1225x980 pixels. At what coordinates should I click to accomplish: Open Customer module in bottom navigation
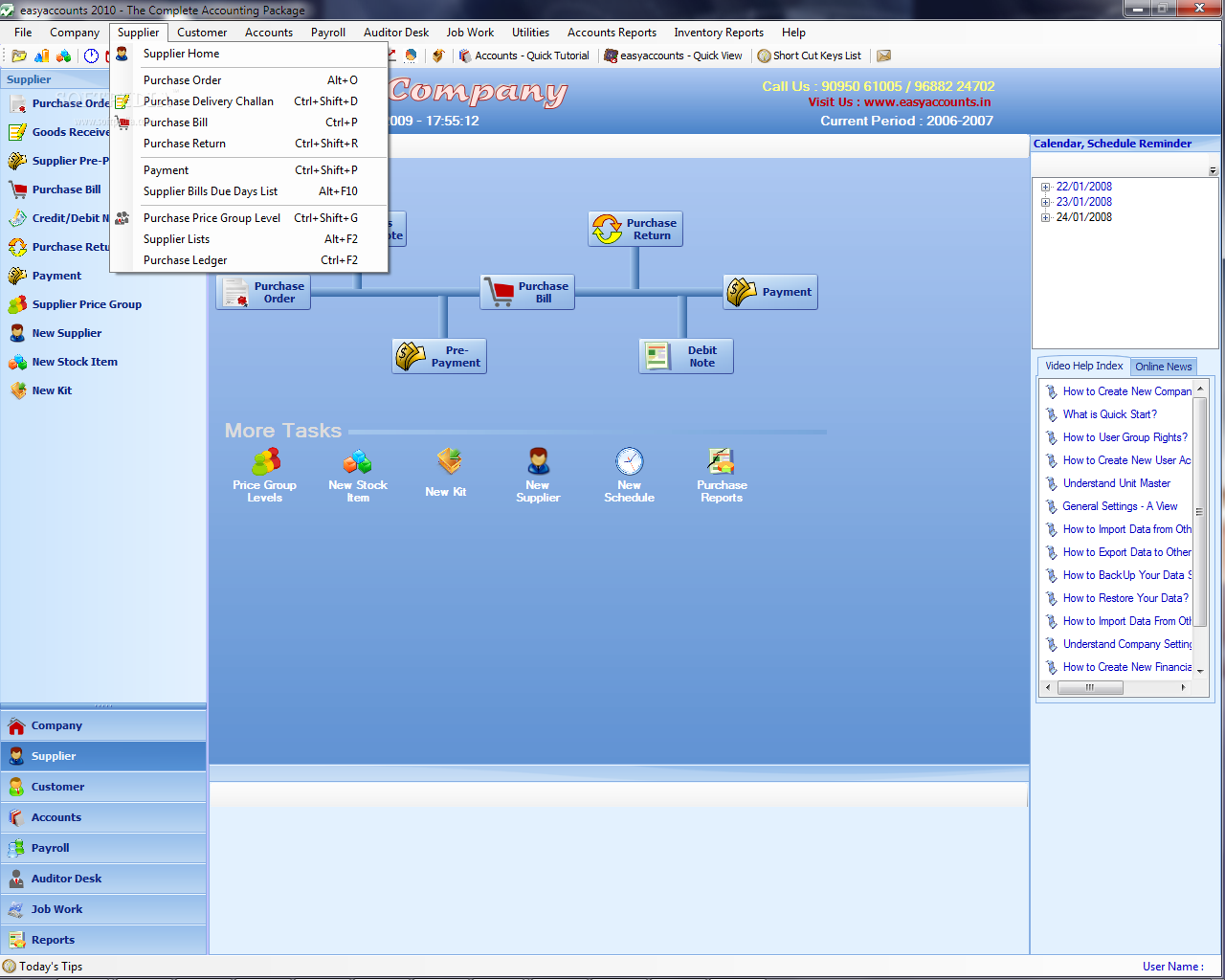(103, 787)
